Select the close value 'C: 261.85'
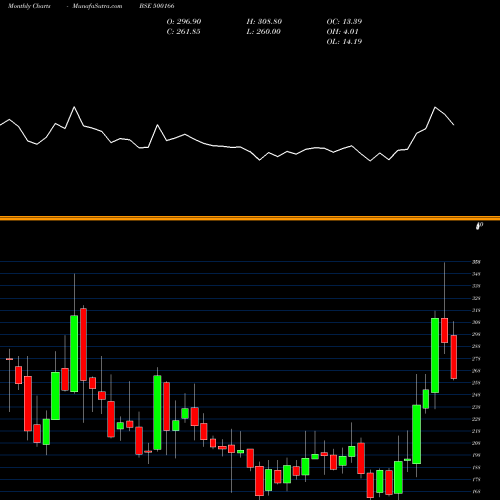The image size is (500, 500). 183,31
